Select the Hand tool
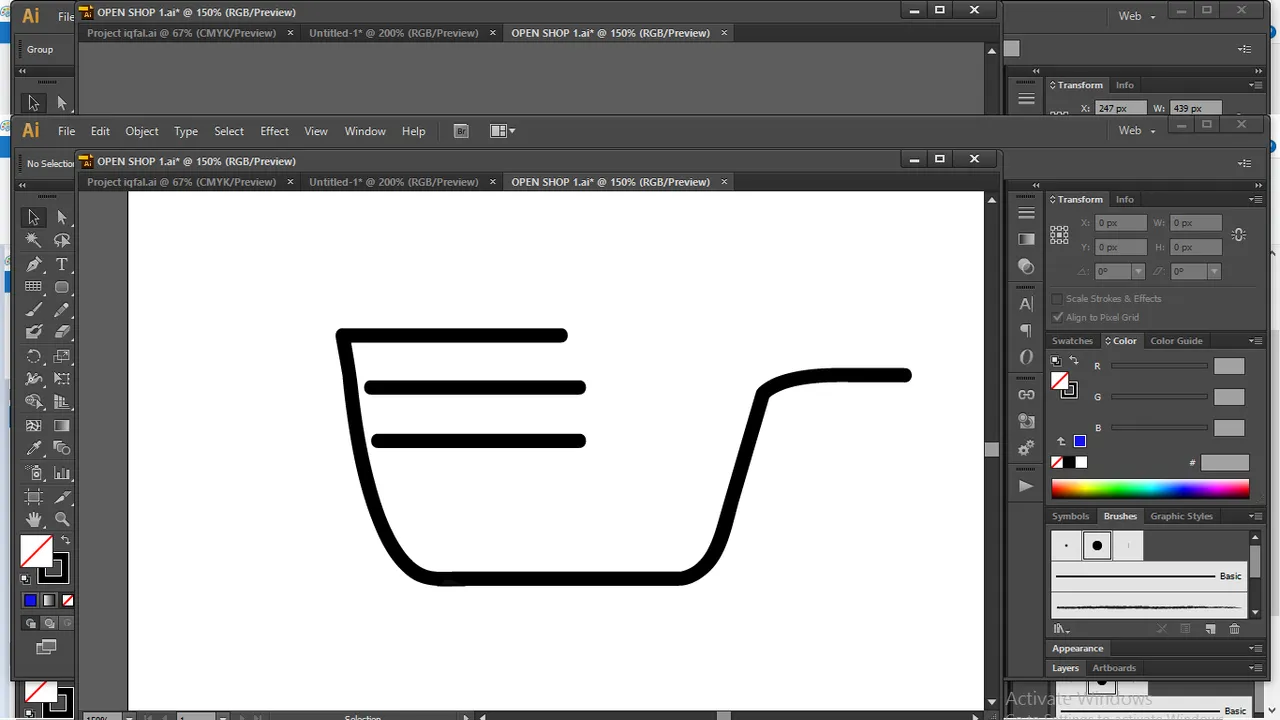Screen dimensions: 1280x720 click(x=33, y=519)
